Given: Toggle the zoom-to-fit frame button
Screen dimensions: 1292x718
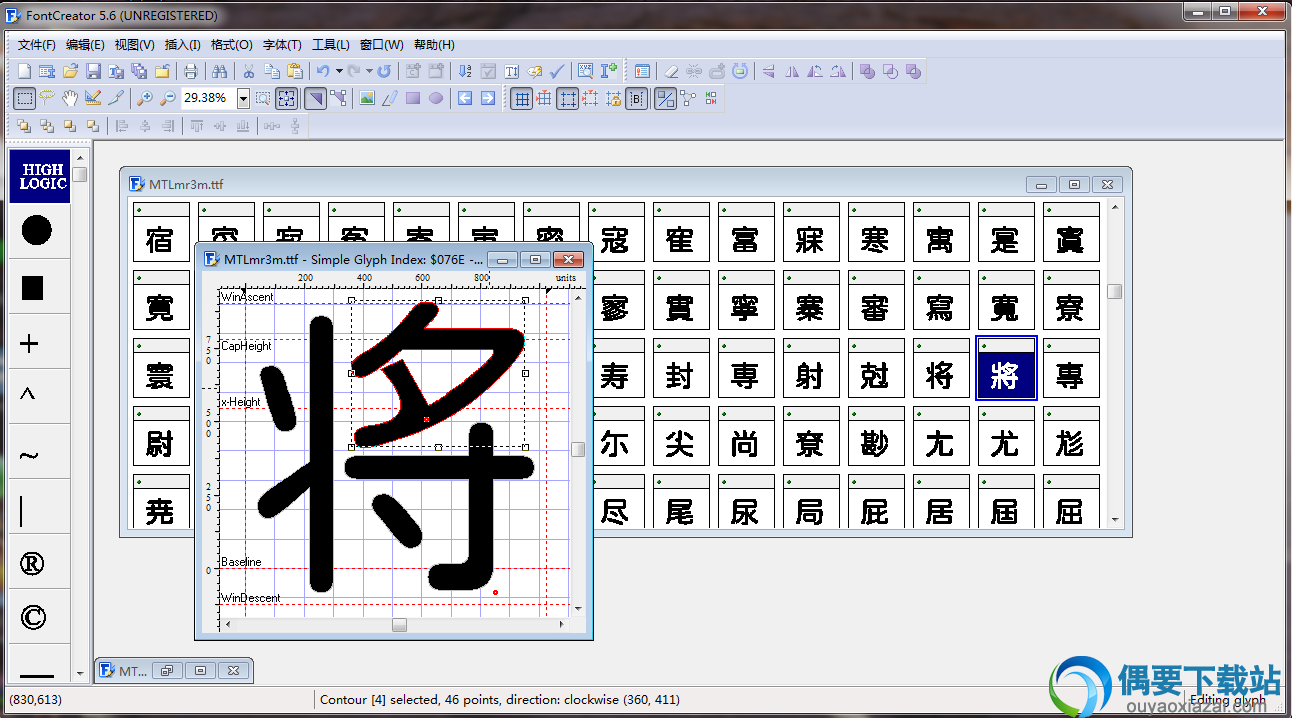Looking at the screenshot, I should [x=287, y=98].
